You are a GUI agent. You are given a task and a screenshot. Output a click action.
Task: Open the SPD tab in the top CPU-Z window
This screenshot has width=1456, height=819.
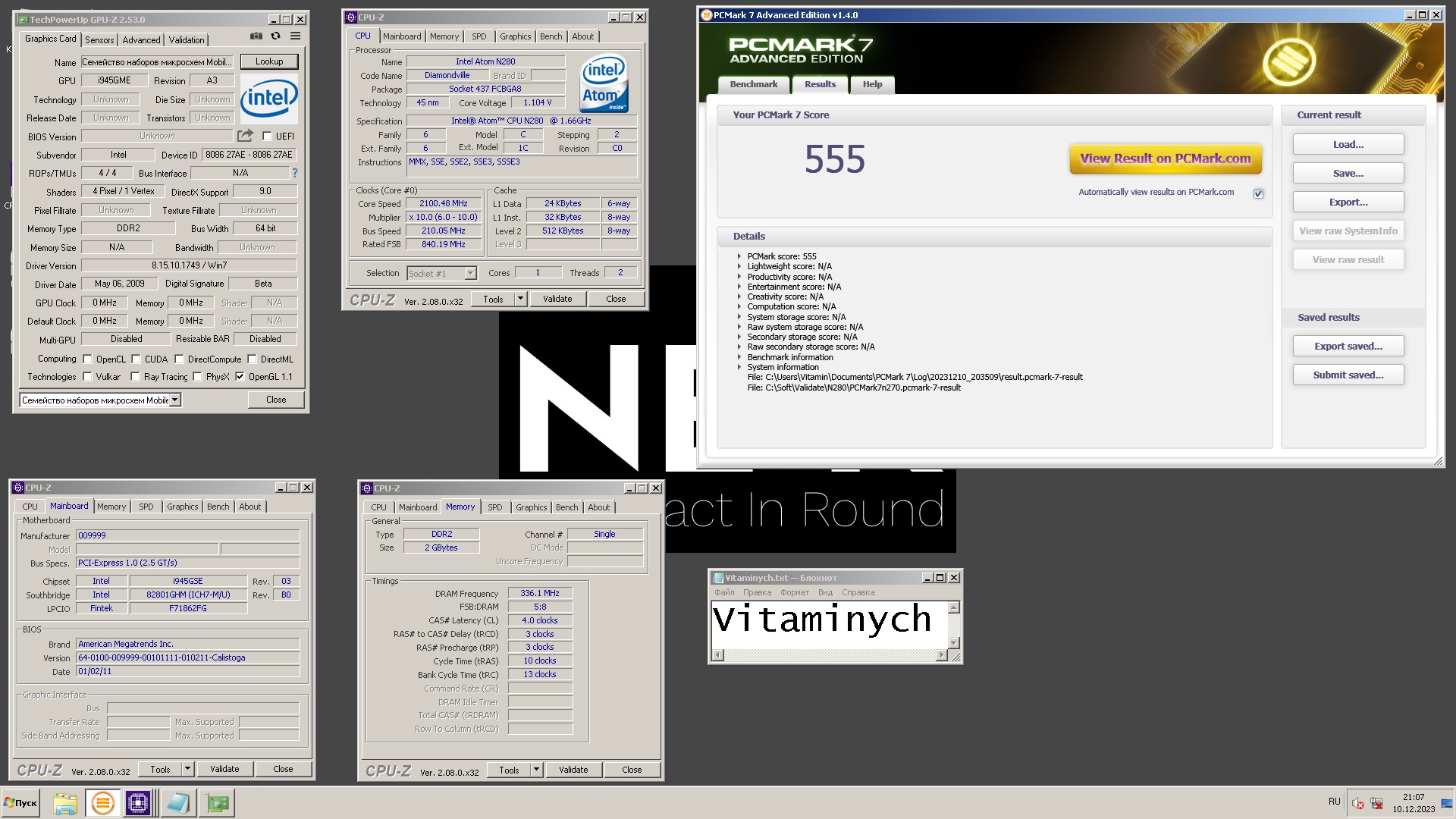(479, 36)
